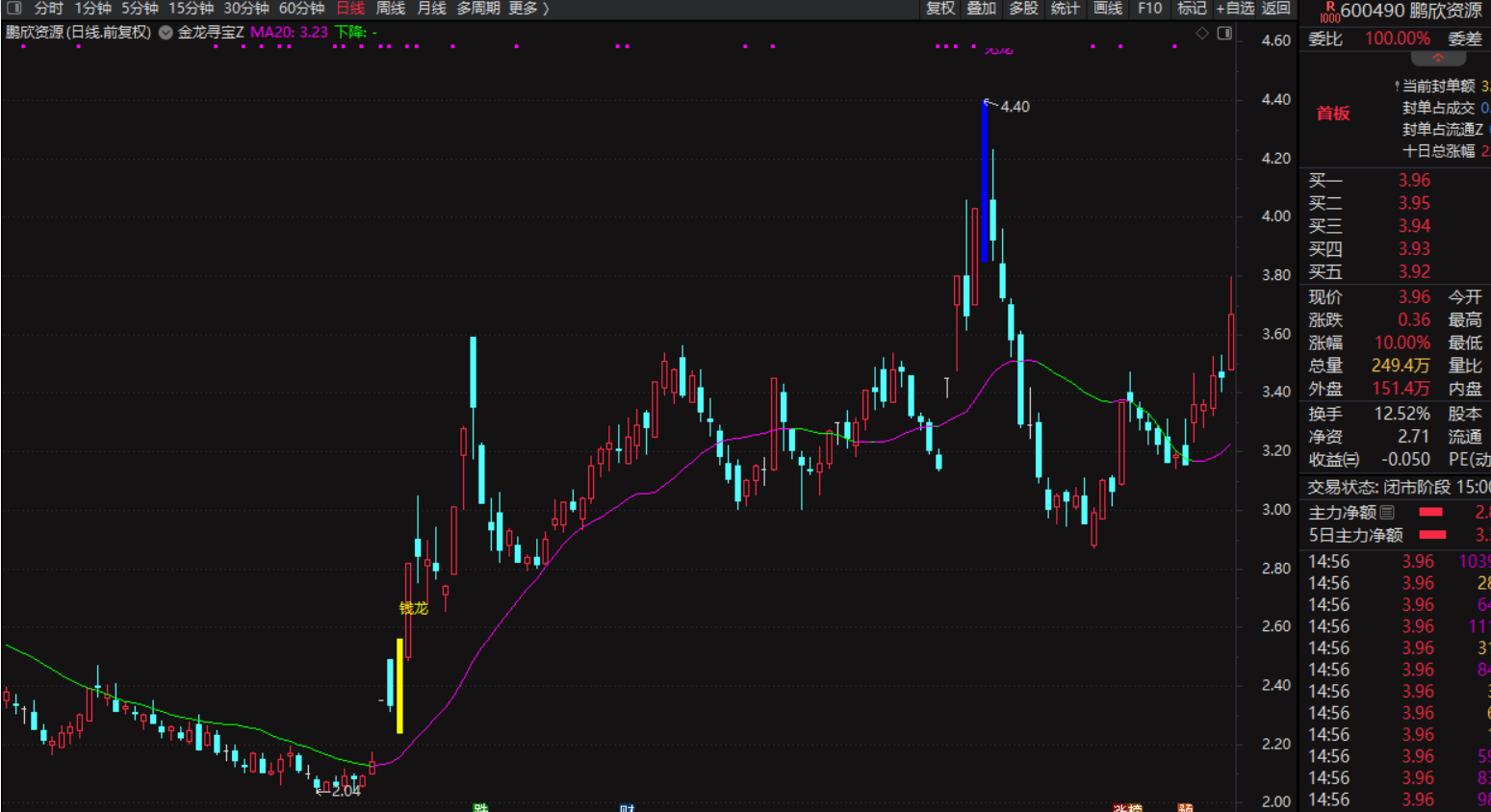Open F10 company information
The image size is (1491, 812).
tap(1149, 8)
